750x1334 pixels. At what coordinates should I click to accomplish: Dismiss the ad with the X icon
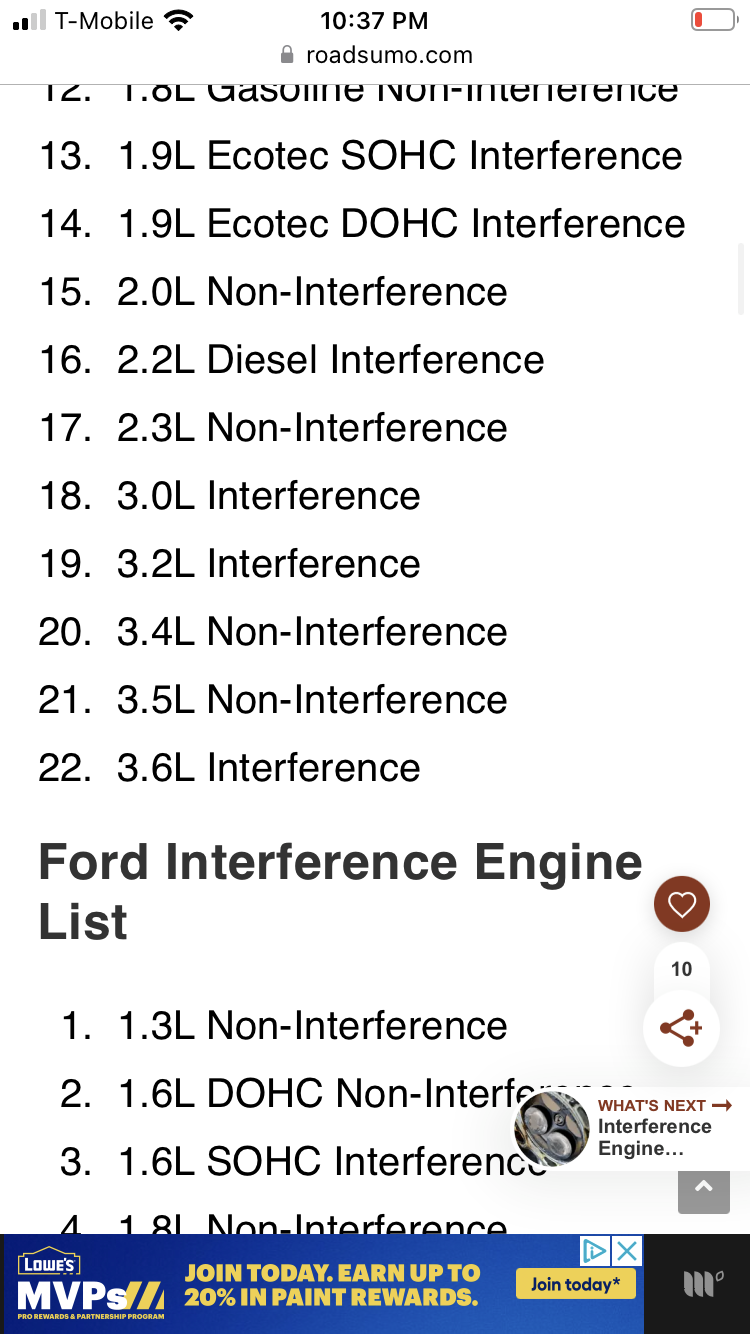(x=627, y=1250)
